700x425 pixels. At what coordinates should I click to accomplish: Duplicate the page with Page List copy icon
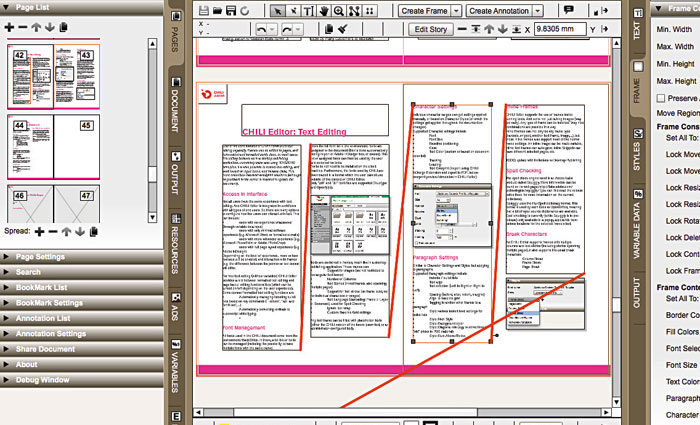(x=63, y=27)
